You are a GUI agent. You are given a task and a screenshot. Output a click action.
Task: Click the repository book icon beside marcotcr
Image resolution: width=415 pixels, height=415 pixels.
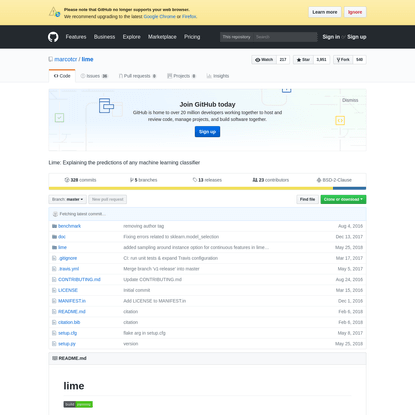click(x=51, y=59)
